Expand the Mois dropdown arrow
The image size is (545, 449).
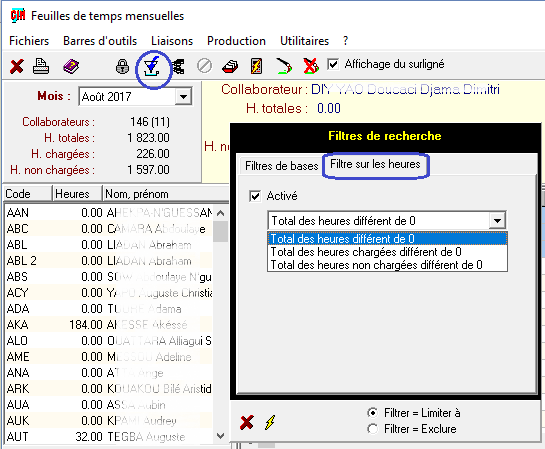tap(183, 97)
